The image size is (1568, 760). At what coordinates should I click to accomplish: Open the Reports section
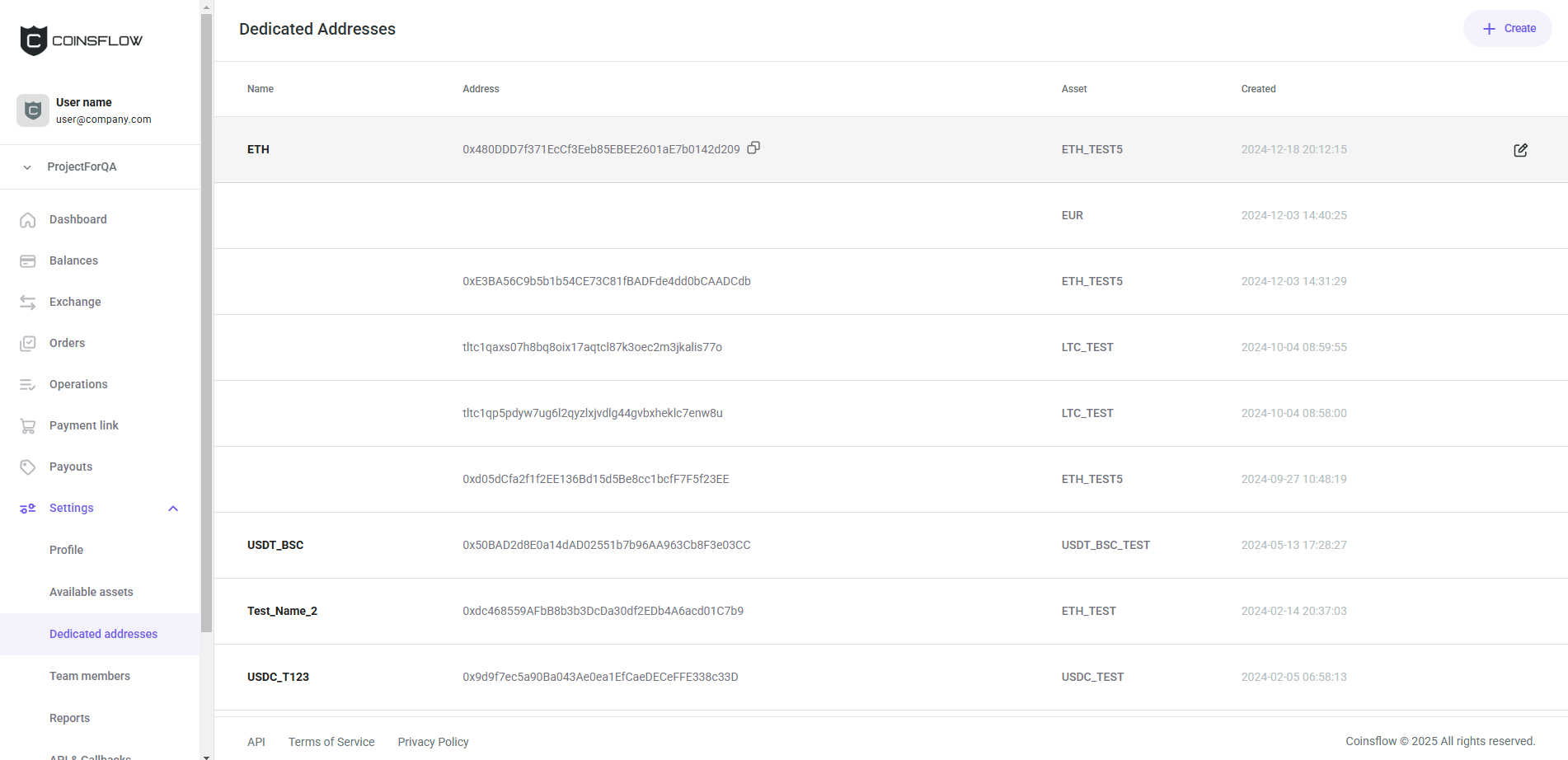pyautogui.click(x=69, y=718)
